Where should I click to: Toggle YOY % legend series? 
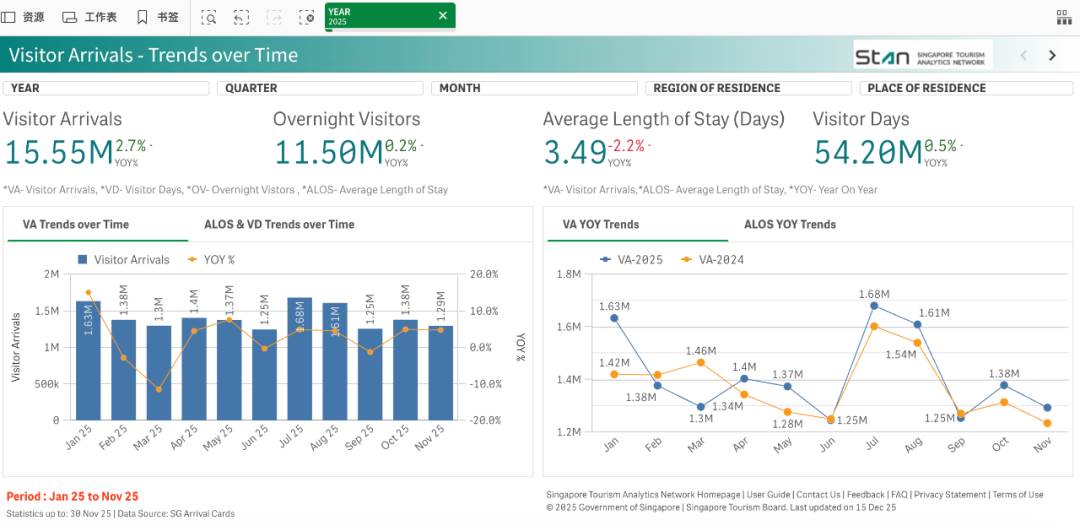point(211,260)
